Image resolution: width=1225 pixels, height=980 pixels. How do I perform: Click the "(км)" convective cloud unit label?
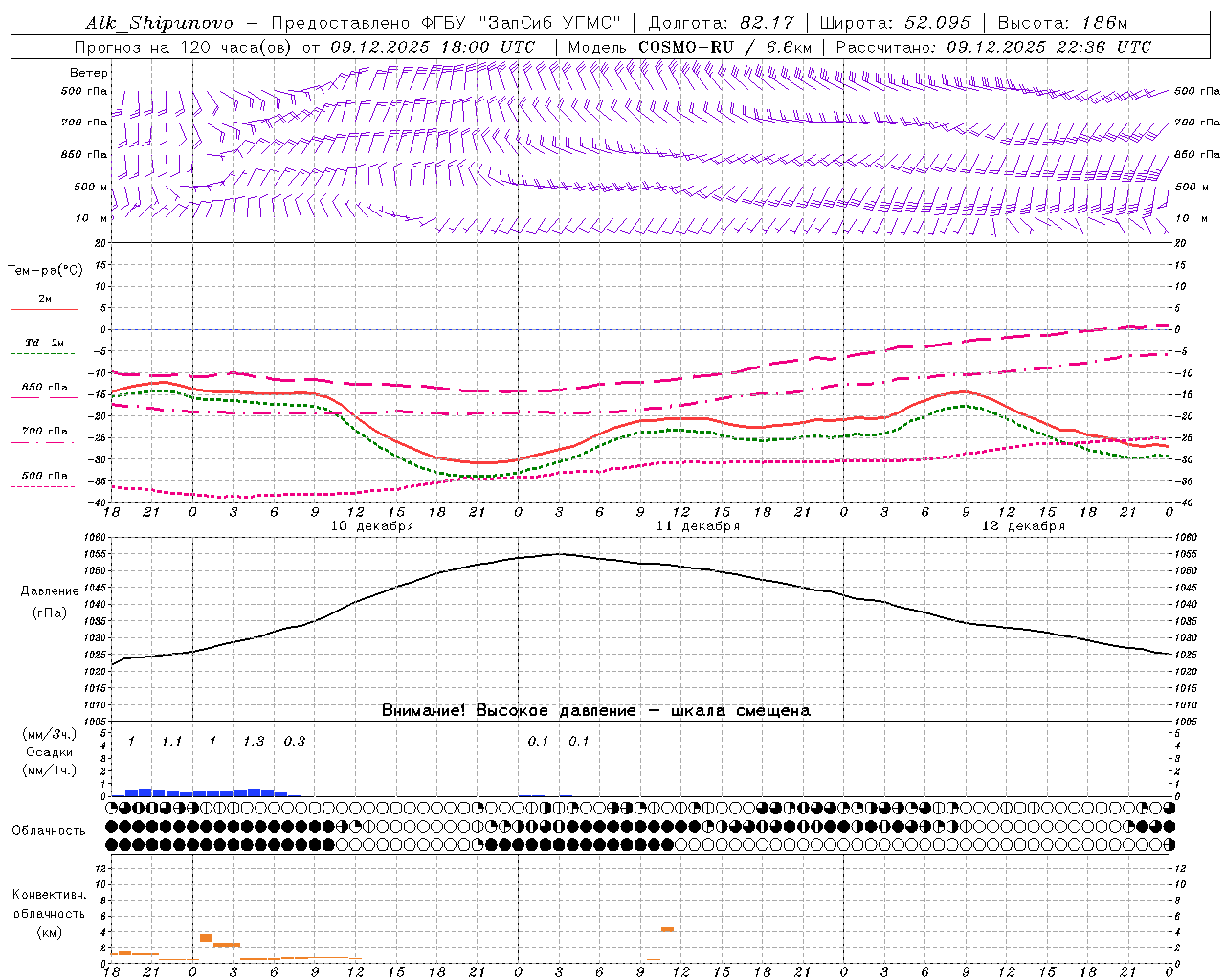49,932
